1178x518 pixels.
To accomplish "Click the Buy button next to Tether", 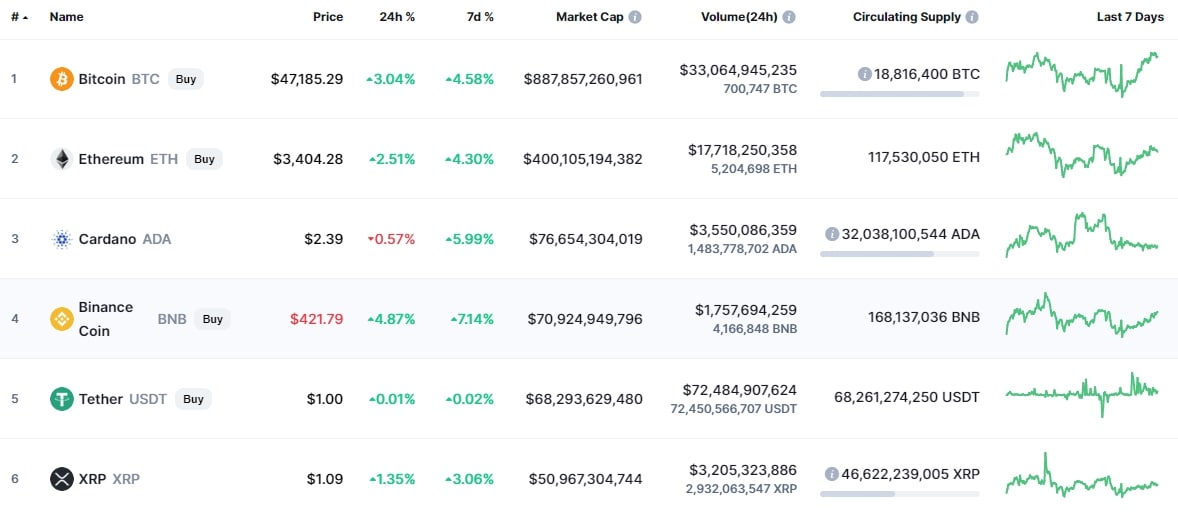I will 193,398.
